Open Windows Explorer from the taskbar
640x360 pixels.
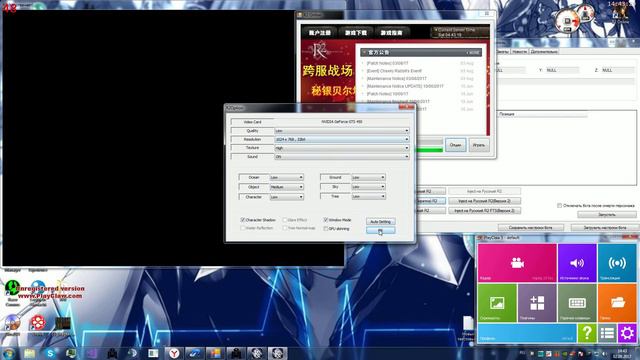point(29,353)
